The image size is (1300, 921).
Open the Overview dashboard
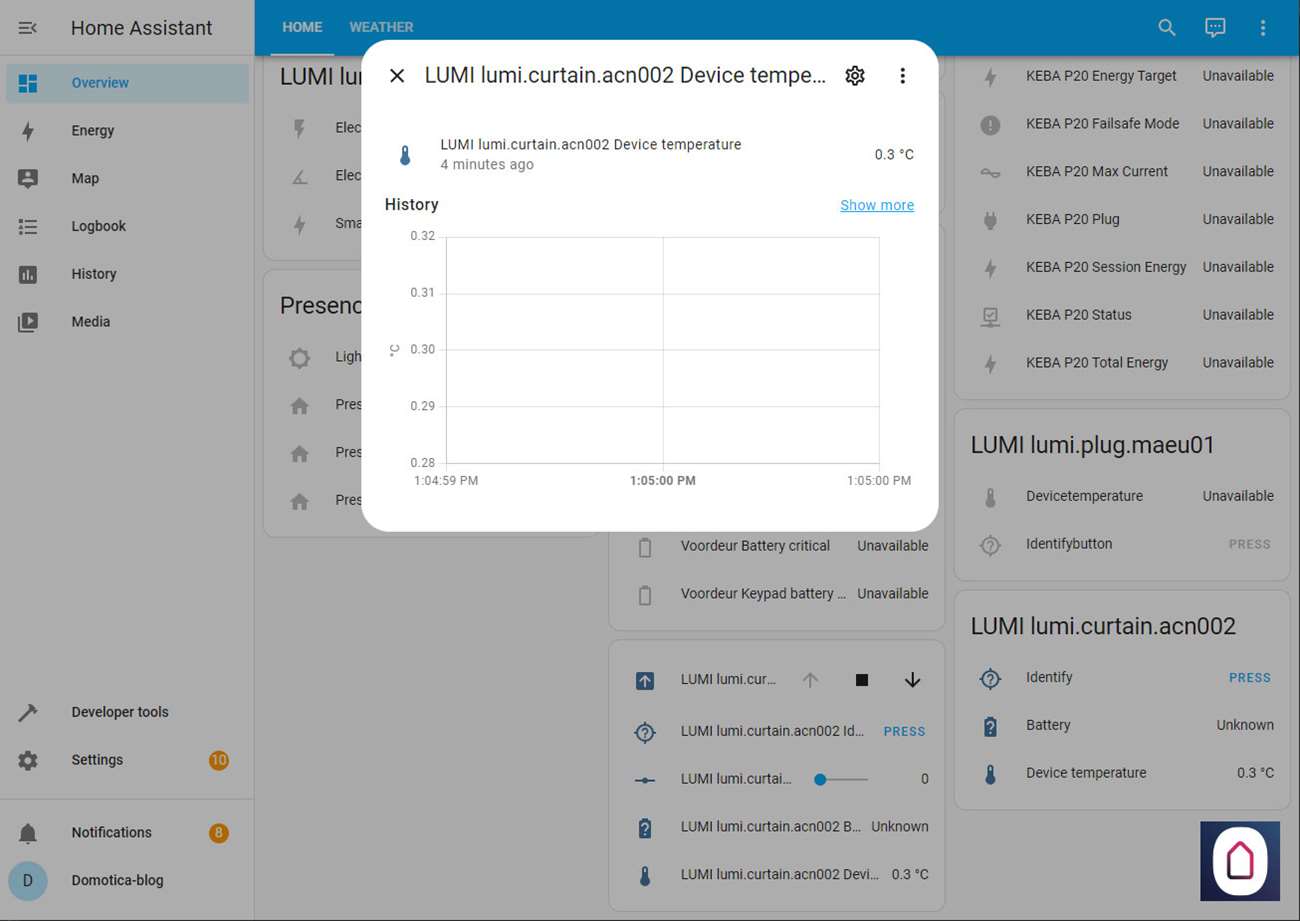pyautogui.click(x=127, y=83)
